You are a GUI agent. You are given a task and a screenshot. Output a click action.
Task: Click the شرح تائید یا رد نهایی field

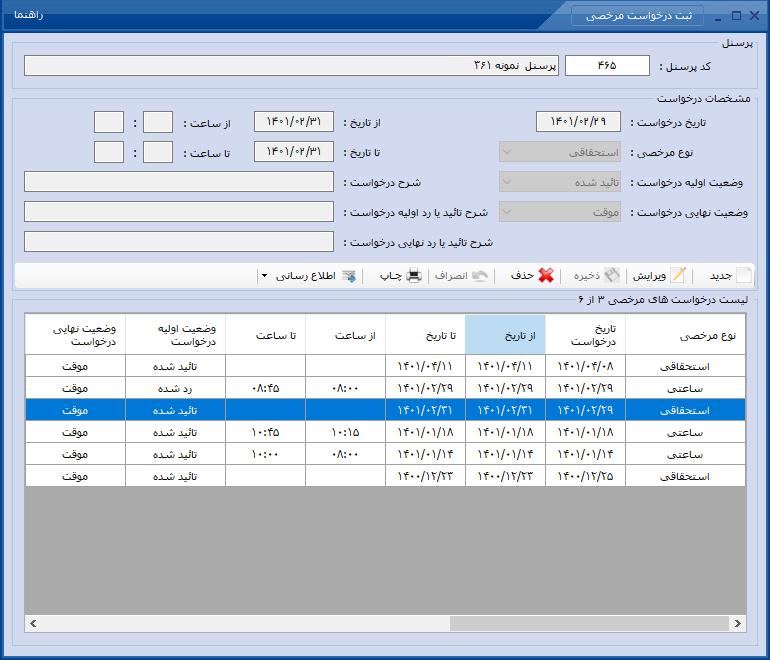(x=179, y=242)
